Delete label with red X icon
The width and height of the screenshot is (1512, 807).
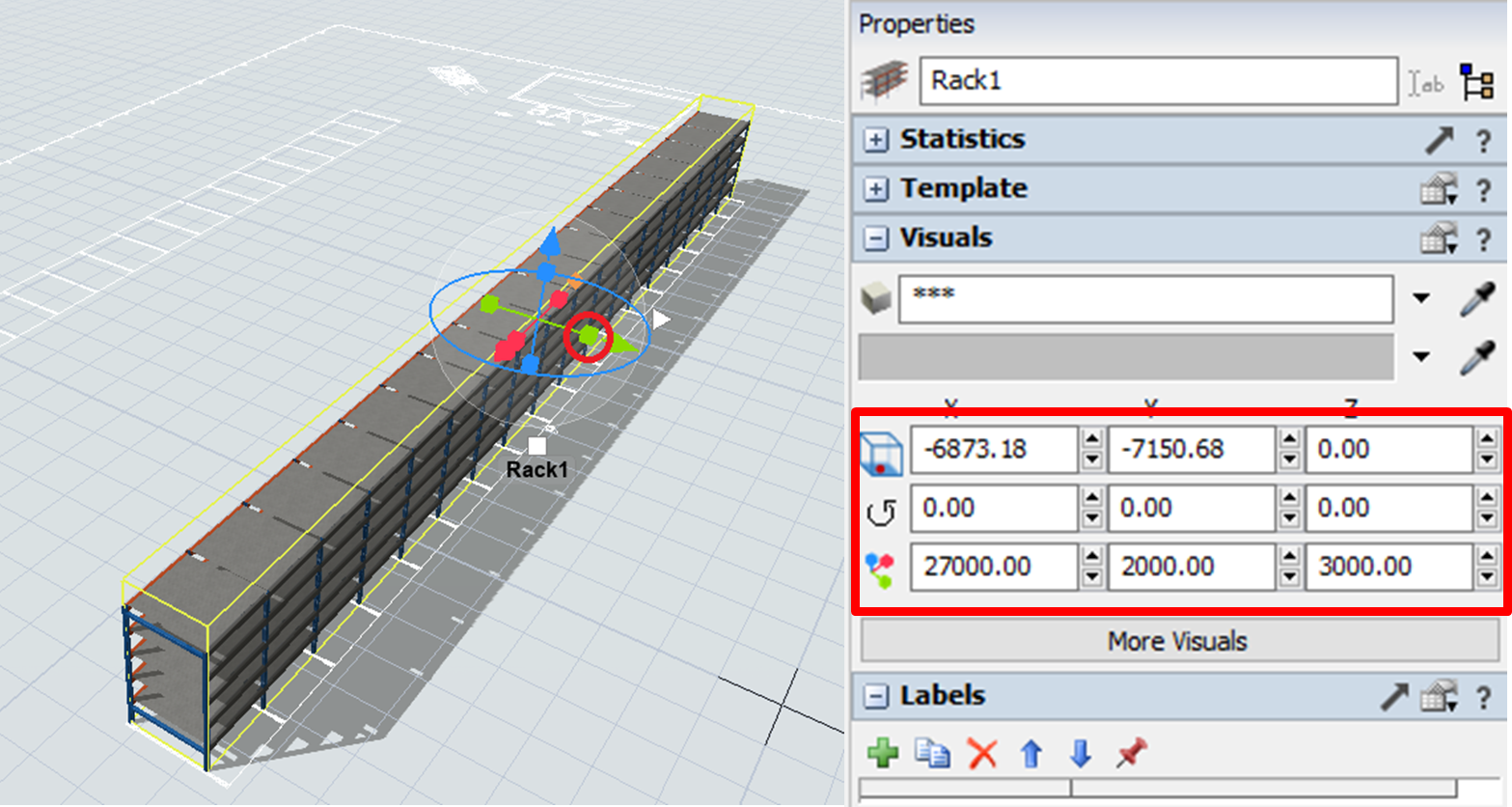click(x=982, y=753)
